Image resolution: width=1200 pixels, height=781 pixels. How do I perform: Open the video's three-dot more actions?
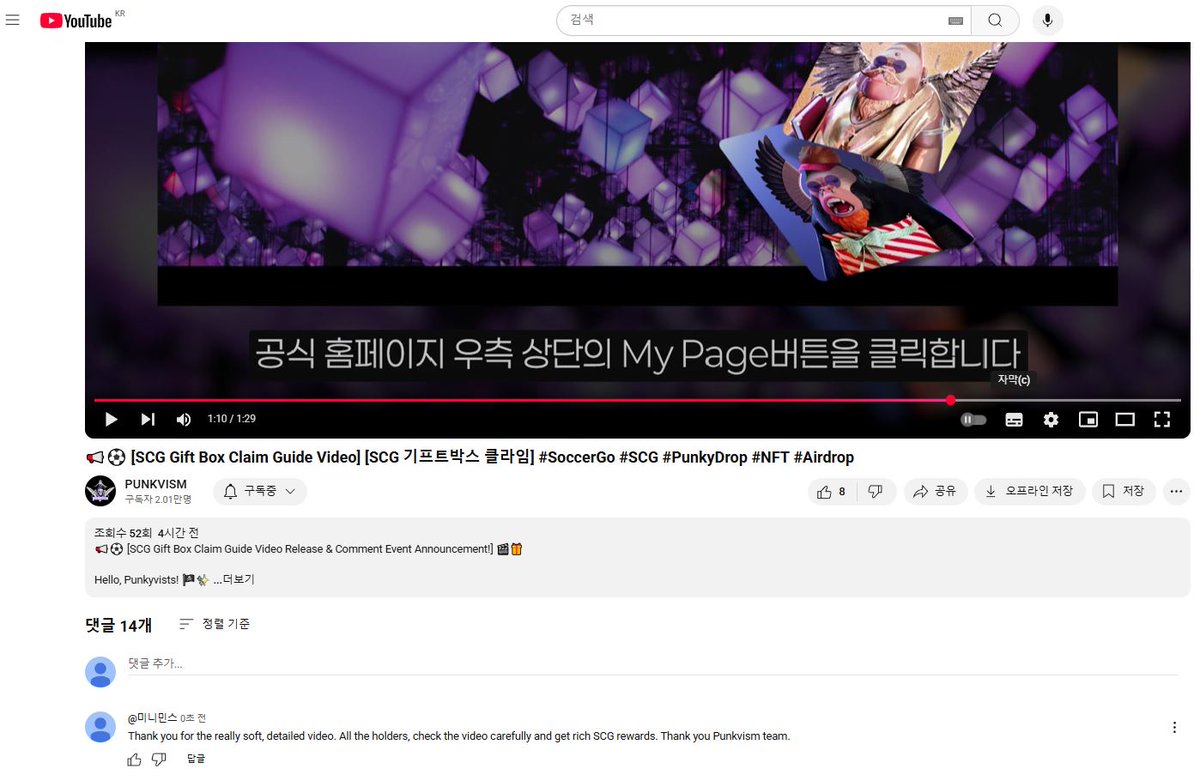[1176, 491]
